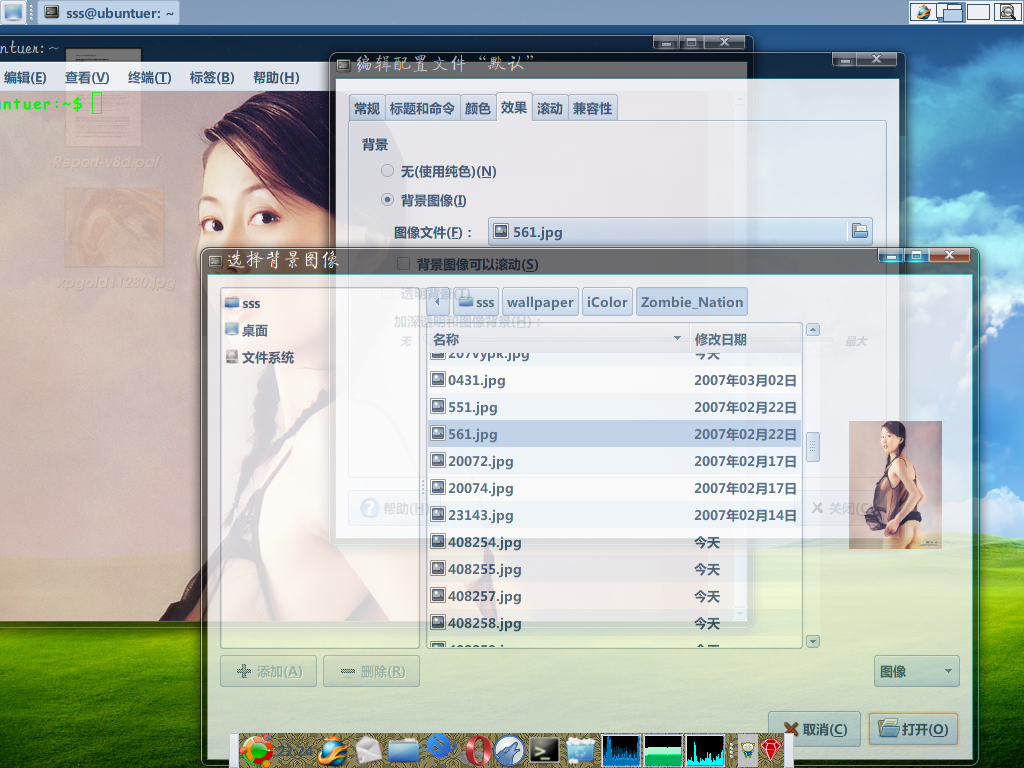Click the sss@ubuntuer terminal button in the top panel
This screenshot has height=768, width=1024.
(109, 12)
